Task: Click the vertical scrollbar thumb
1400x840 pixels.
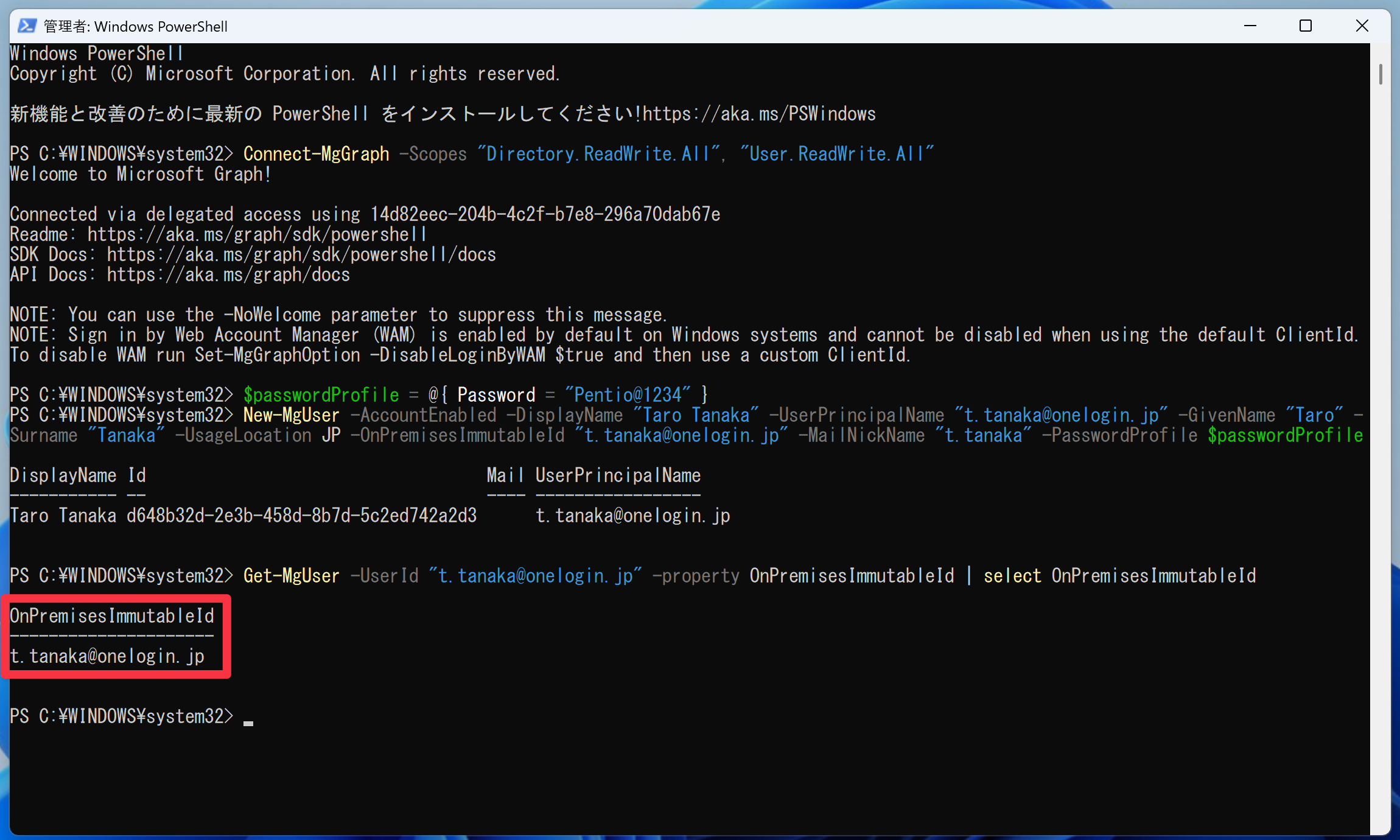Action: pos(1381,74)
